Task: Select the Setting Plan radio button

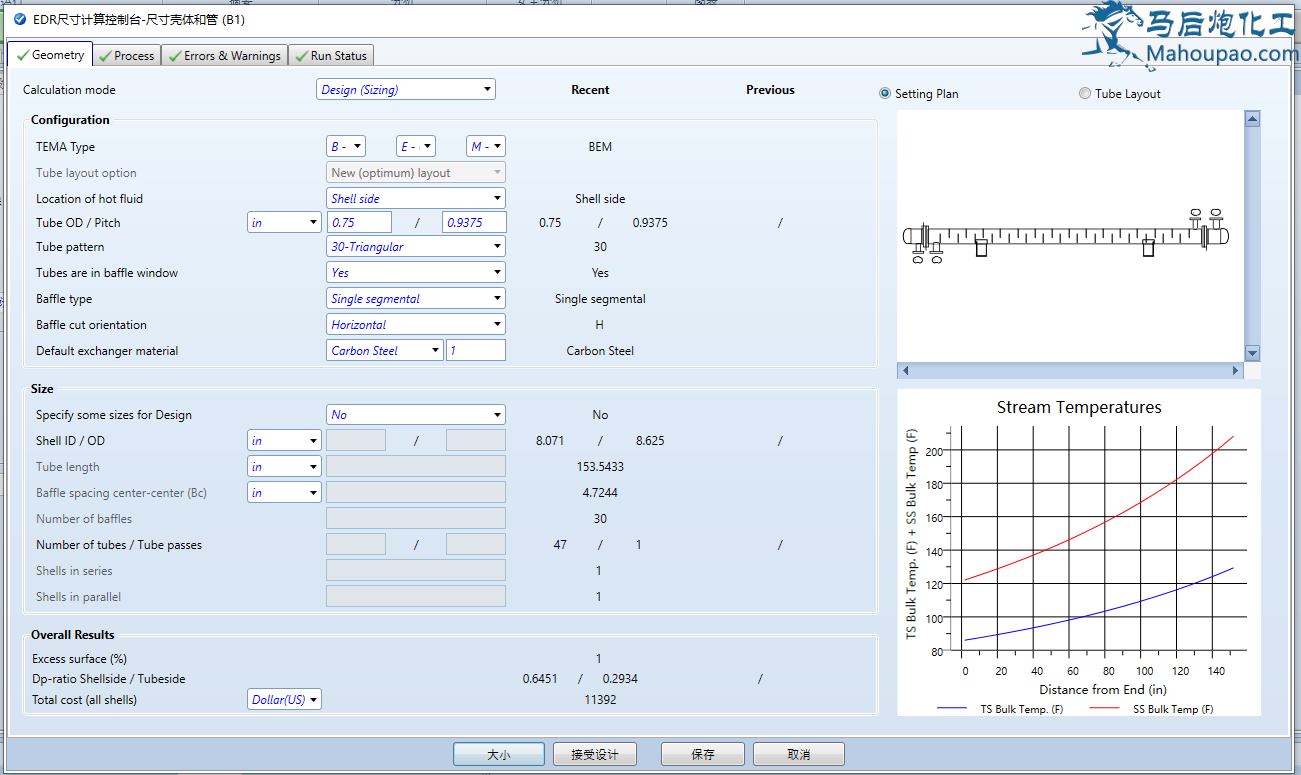Action: click(885, 94)
